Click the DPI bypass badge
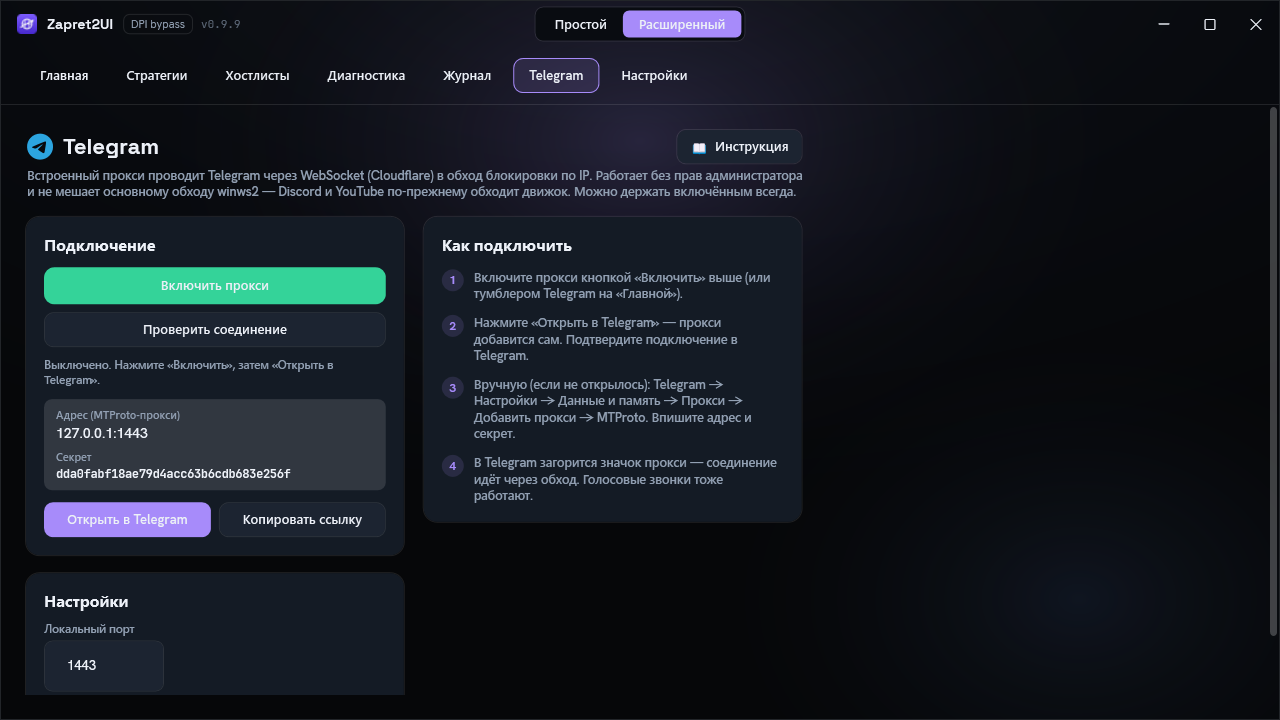This screenshot has width=1280, height=720. [158, 24]
